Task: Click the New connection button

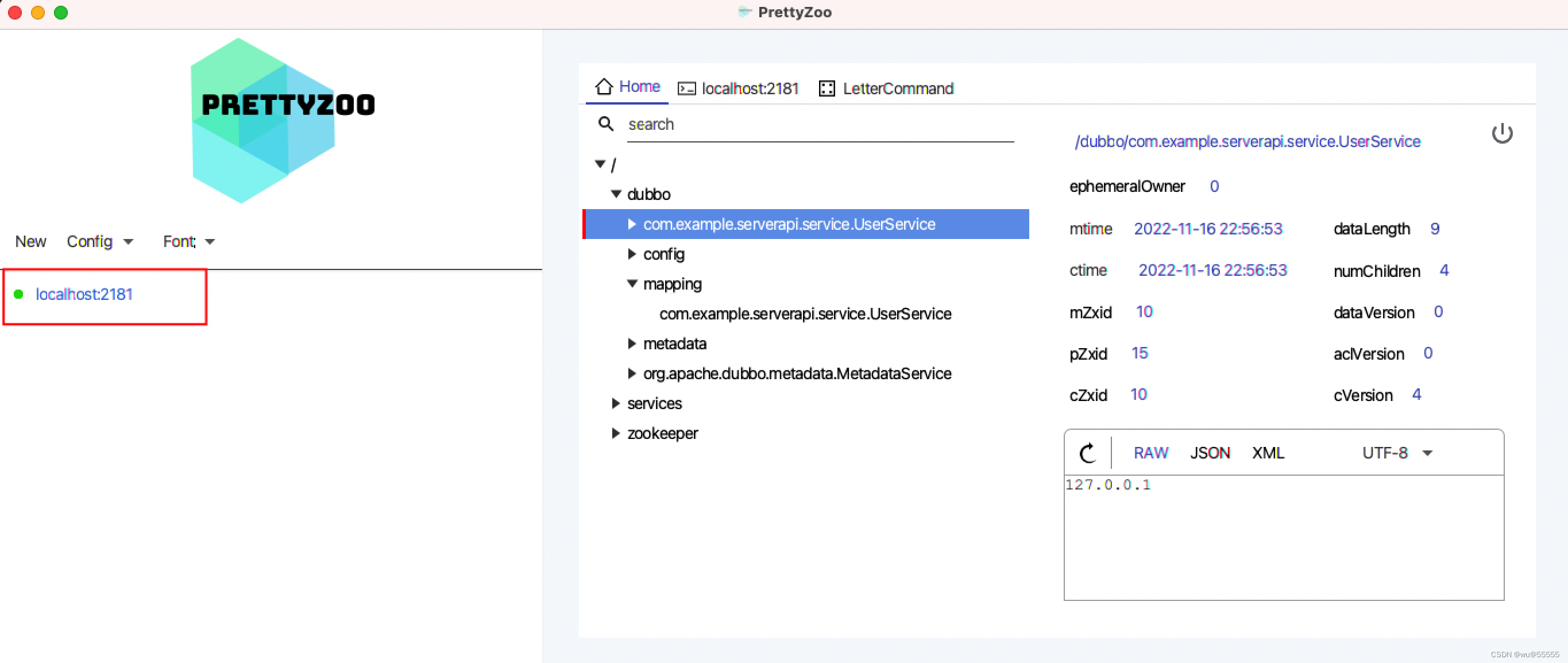Action: coord(30,241)
